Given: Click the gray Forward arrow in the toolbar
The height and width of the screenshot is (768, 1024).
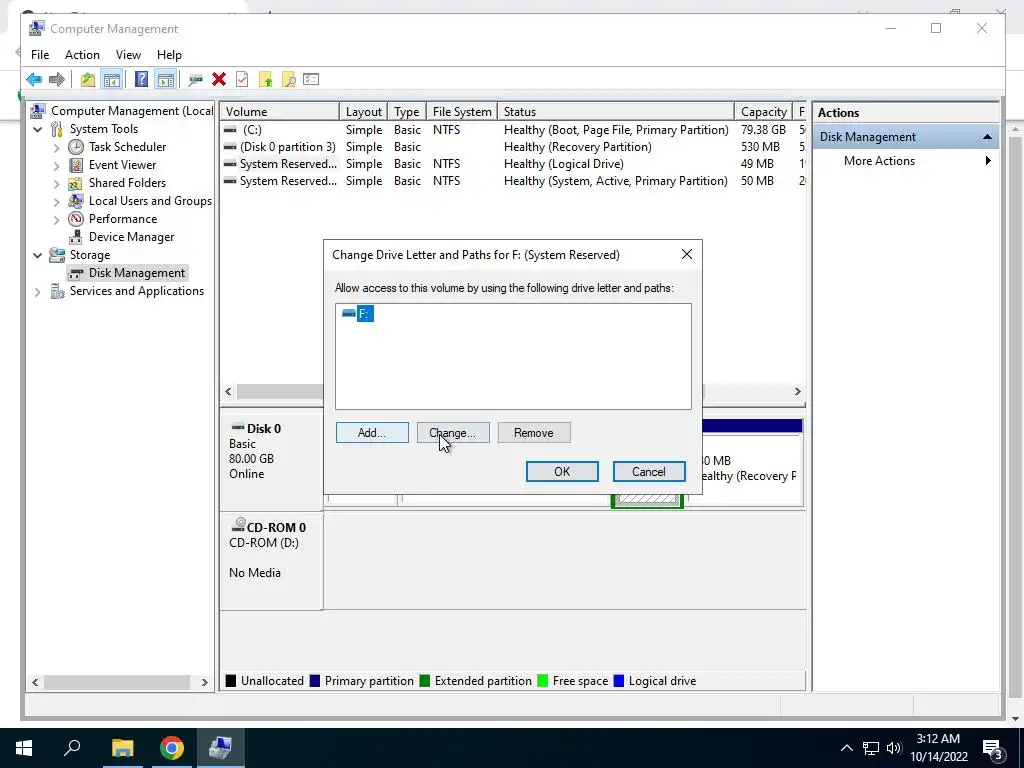Looking at the screenshot, I should pos(57,80).
